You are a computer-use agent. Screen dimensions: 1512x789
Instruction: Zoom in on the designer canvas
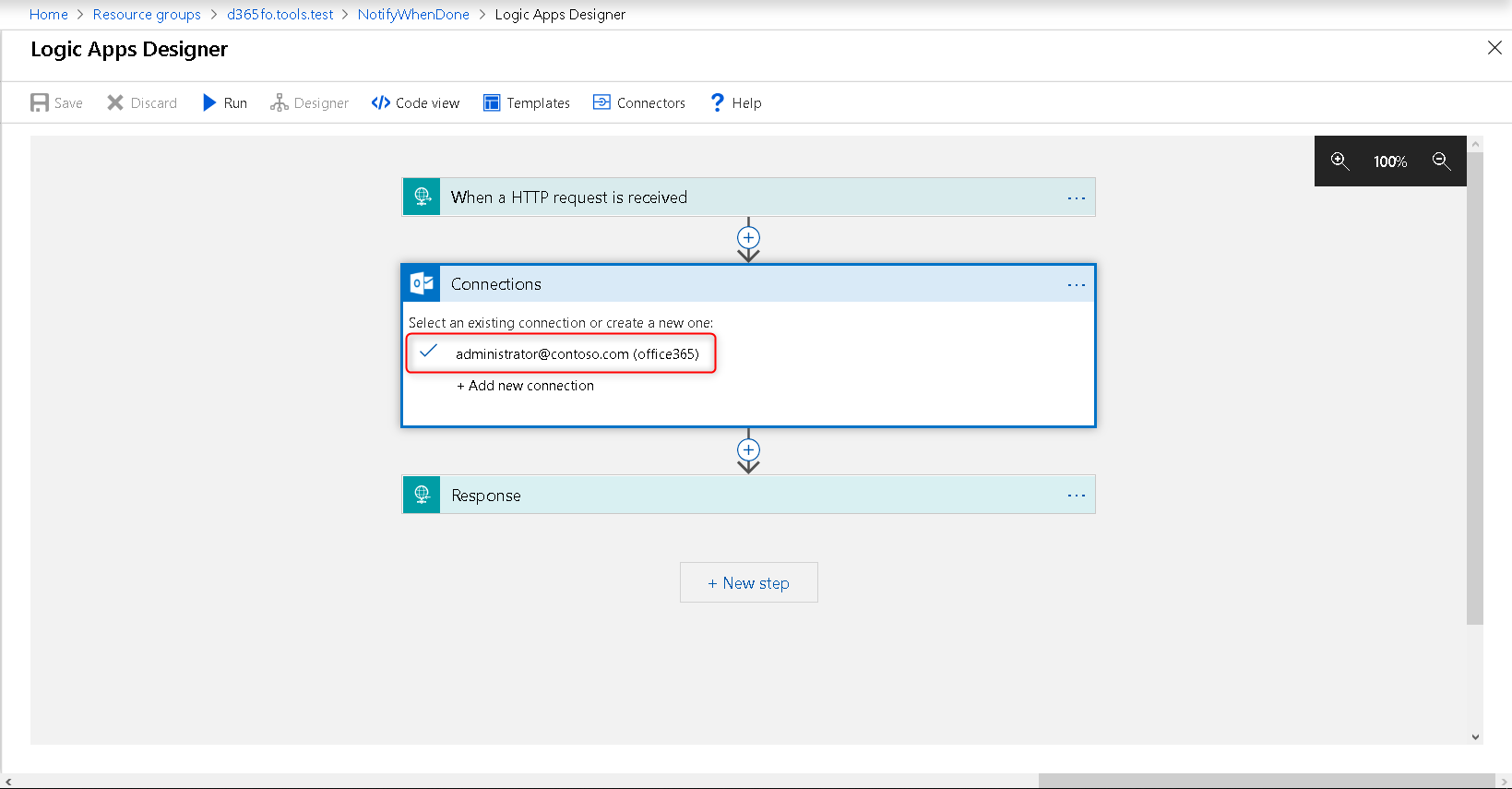pyautogui.click(x=1339, y=161)
